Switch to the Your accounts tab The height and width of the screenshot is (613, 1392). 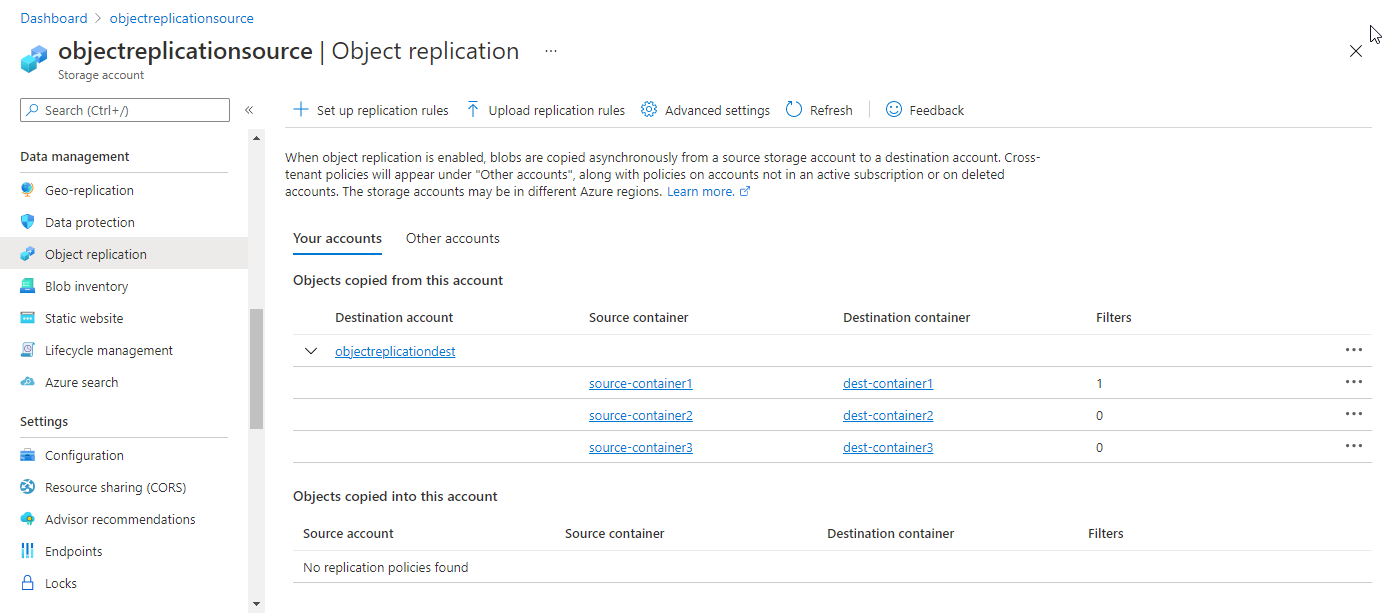[x=337, y=238]
